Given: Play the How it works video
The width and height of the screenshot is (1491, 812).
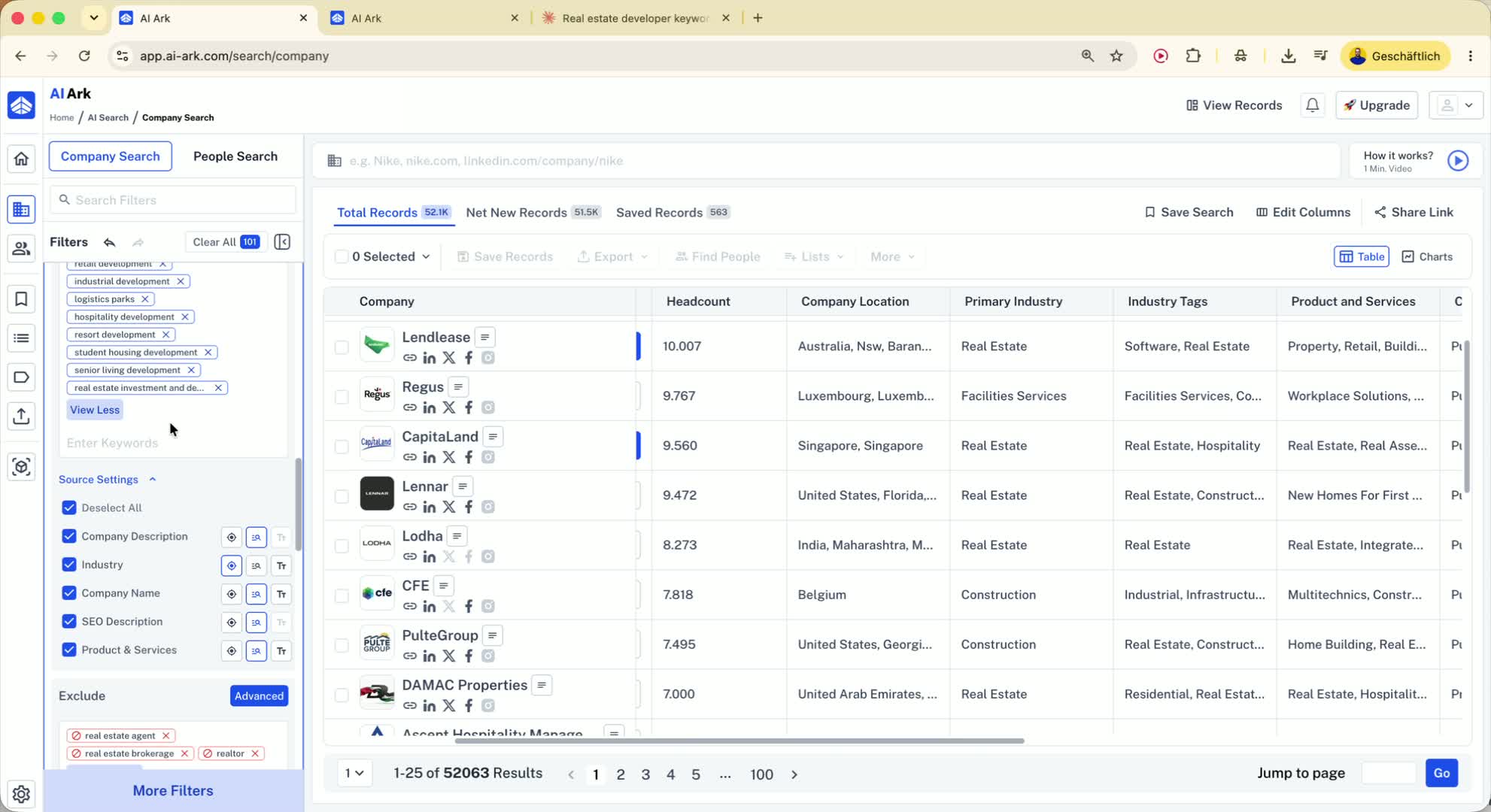Looking at the screenshot, I should (1458, 161).
